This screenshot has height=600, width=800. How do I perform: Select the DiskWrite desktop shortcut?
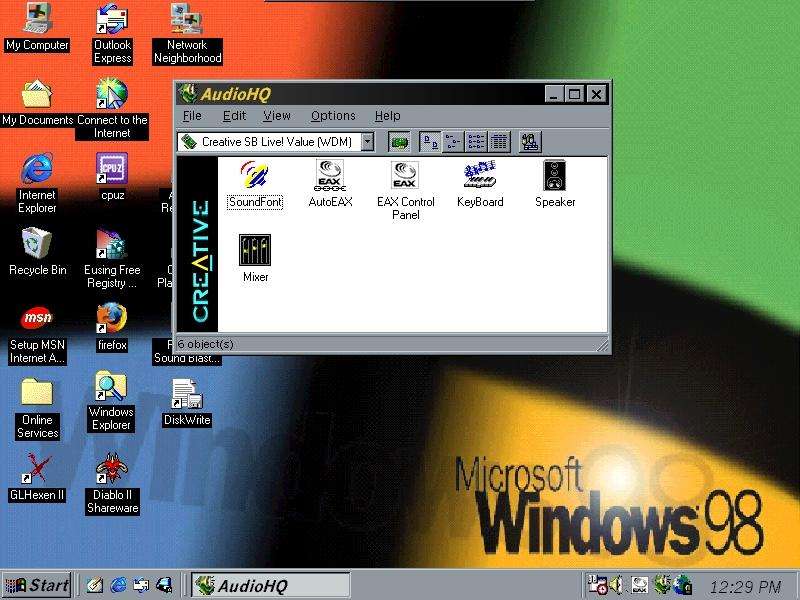click(187, 403)
